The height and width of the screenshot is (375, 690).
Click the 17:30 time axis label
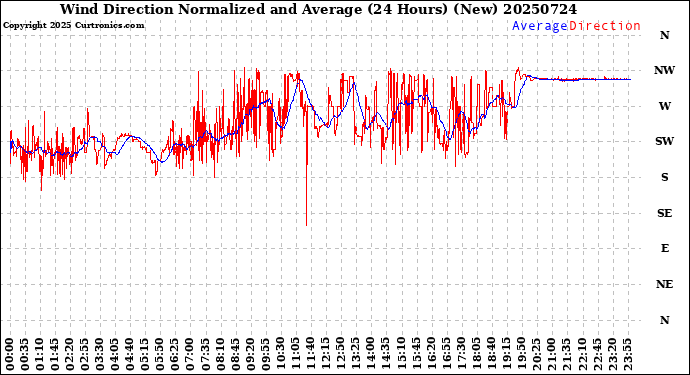tap(461, 354)
